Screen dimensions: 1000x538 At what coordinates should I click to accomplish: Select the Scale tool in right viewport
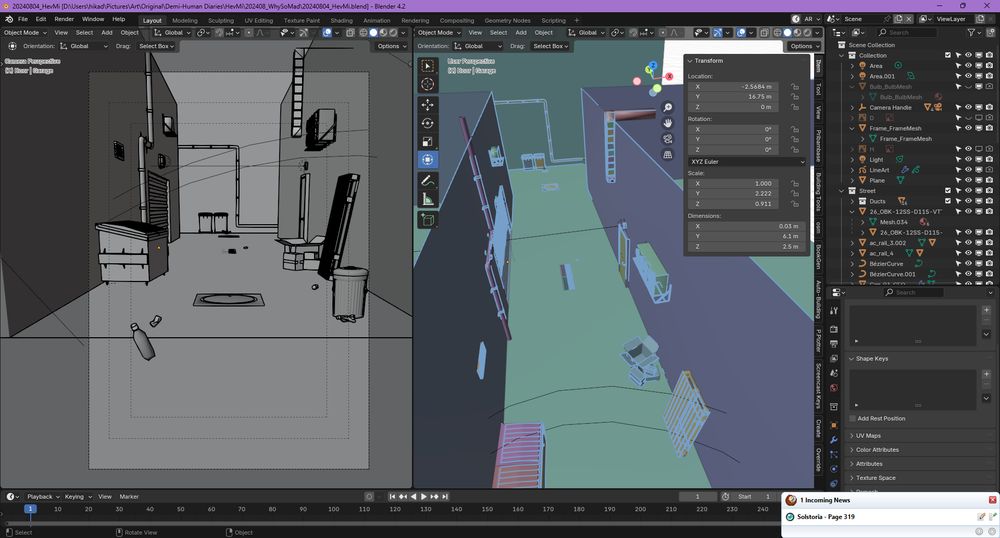[x=427, y=142]
